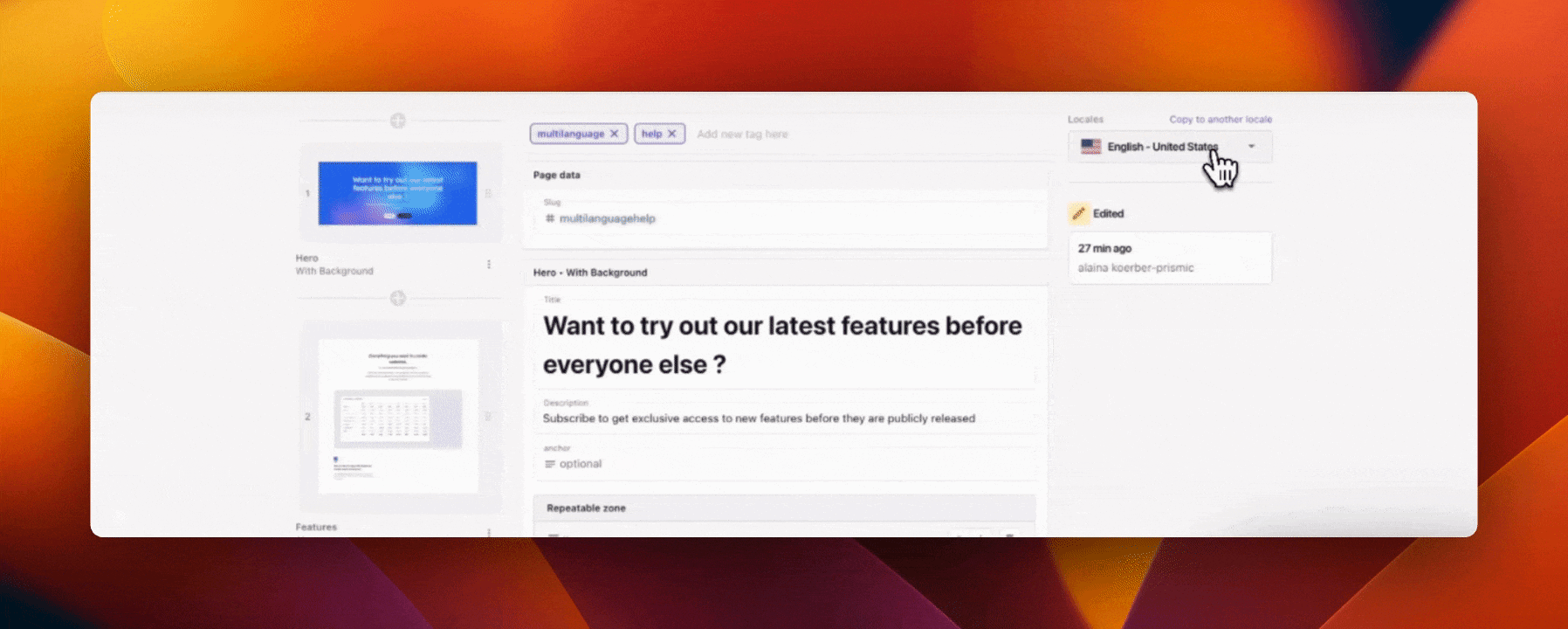The width and height of the screenshot is (1568, 629).
Task: Click Copy to another locale link
Action: point(1221,120)
